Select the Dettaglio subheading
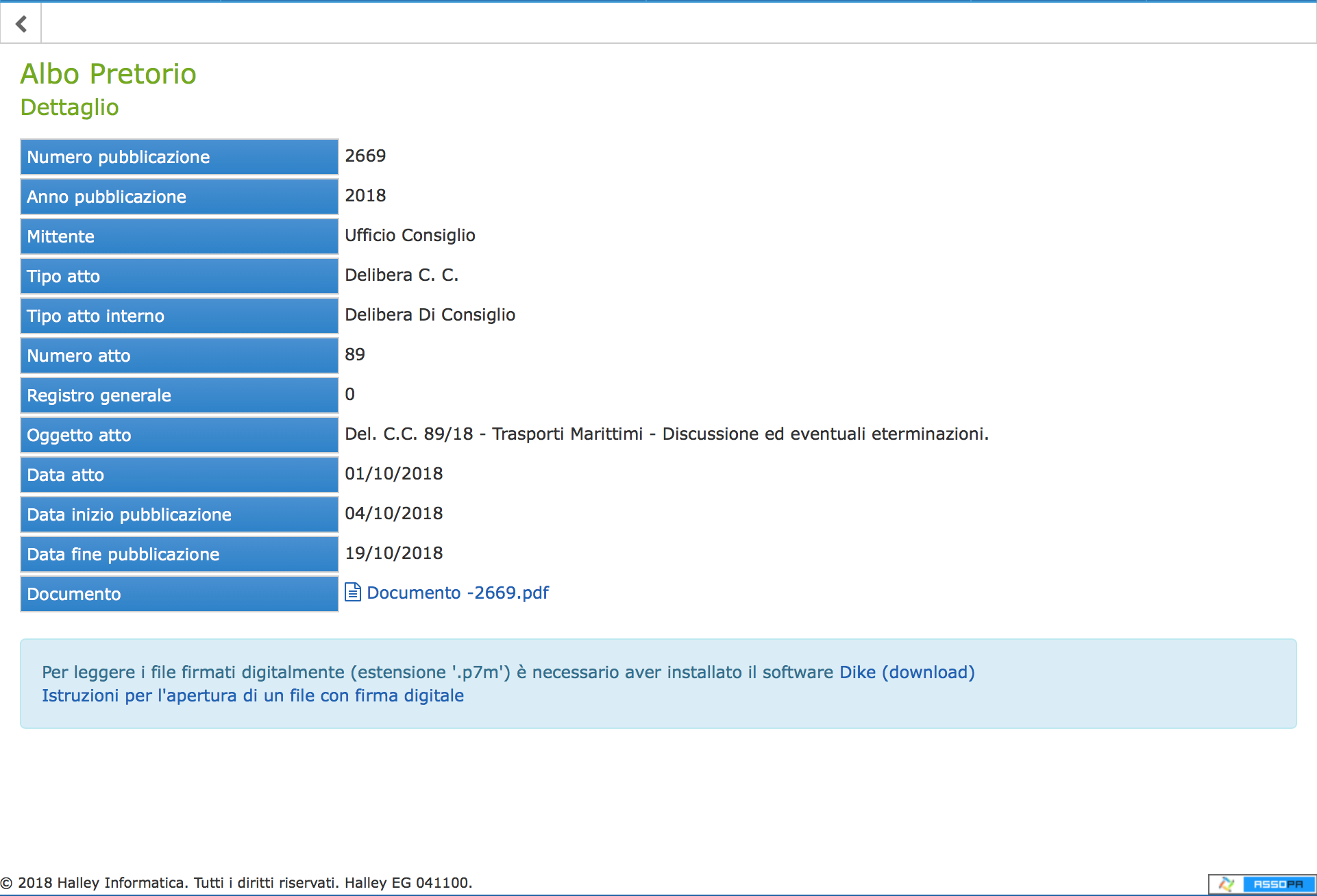Screen dimensions: 1317x896 [69, 108]
